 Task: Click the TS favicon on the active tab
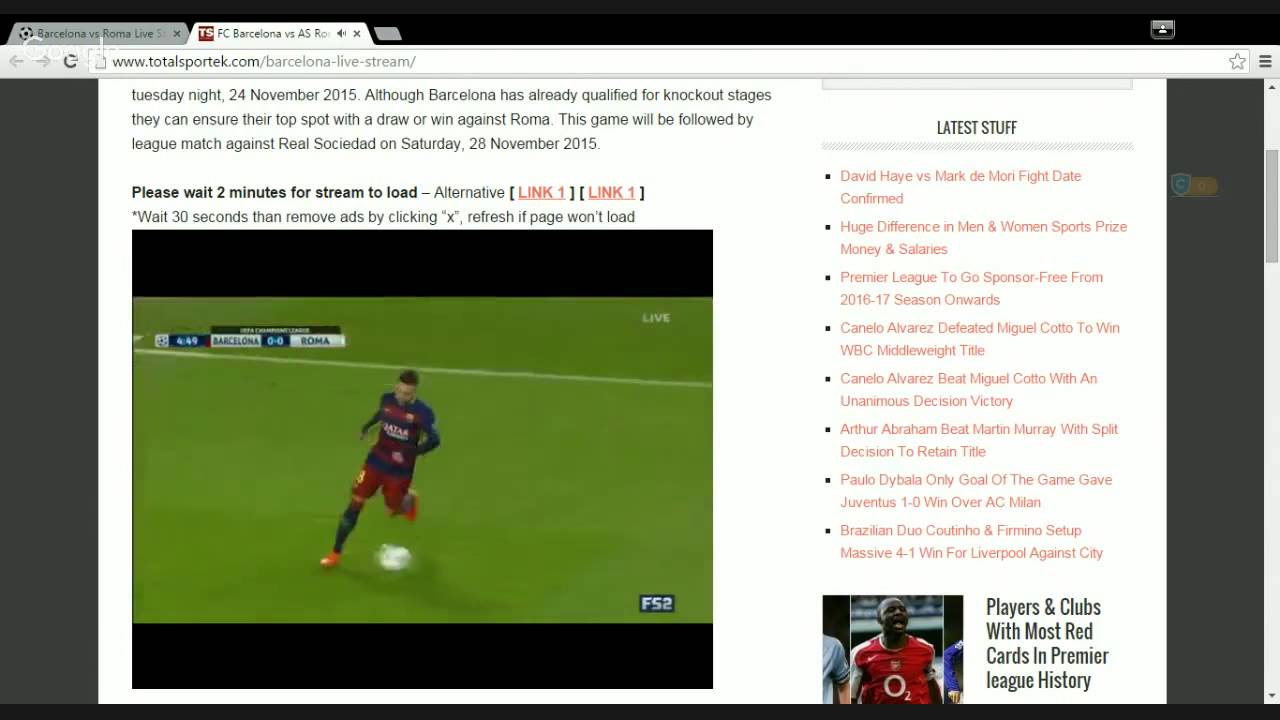tap(206, 33)
